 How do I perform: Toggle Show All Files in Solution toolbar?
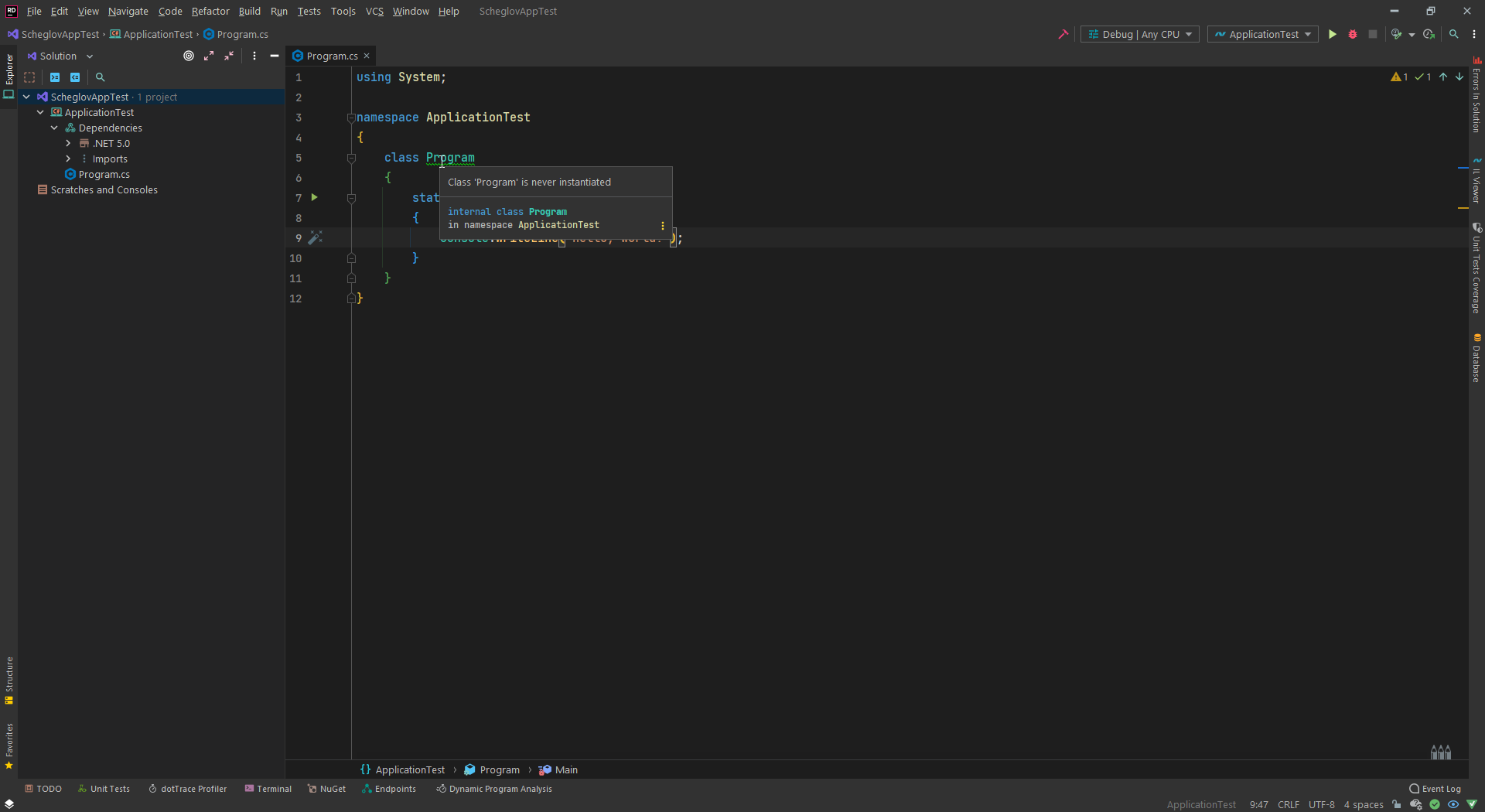pos(29,77)
